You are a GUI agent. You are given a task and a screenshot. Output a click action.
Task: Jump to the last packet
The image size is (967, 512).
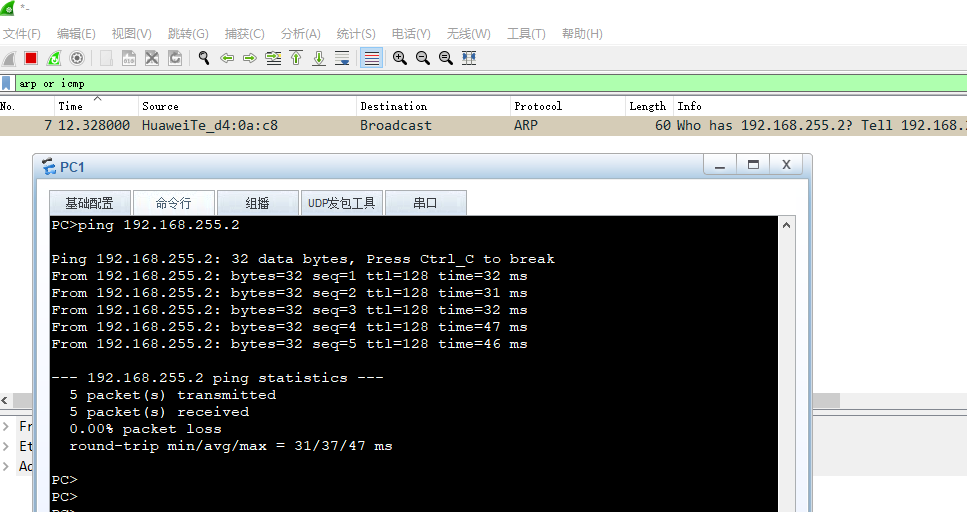coord(319,58)
